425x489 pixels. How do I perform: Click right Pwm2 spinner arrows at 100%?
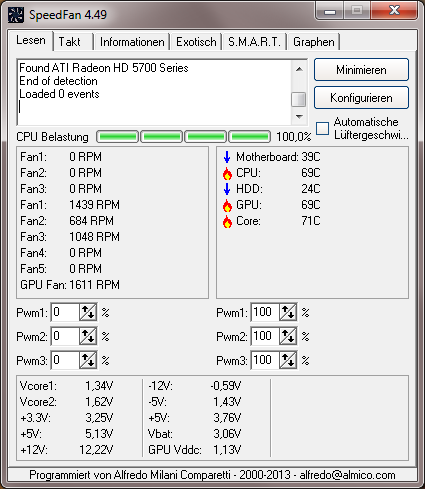(x=288, y=336)
